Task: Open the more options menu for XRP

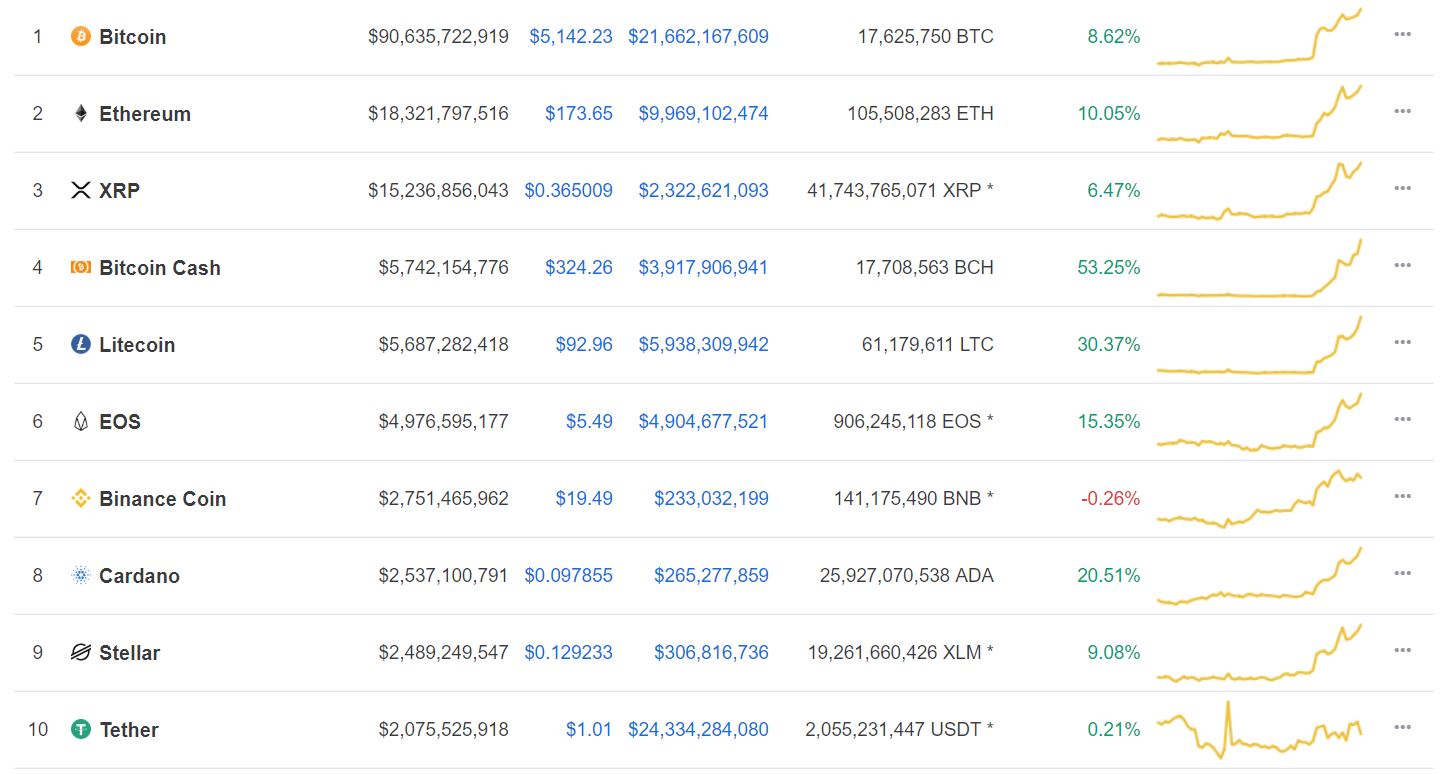Action: tap(1402, 188)
